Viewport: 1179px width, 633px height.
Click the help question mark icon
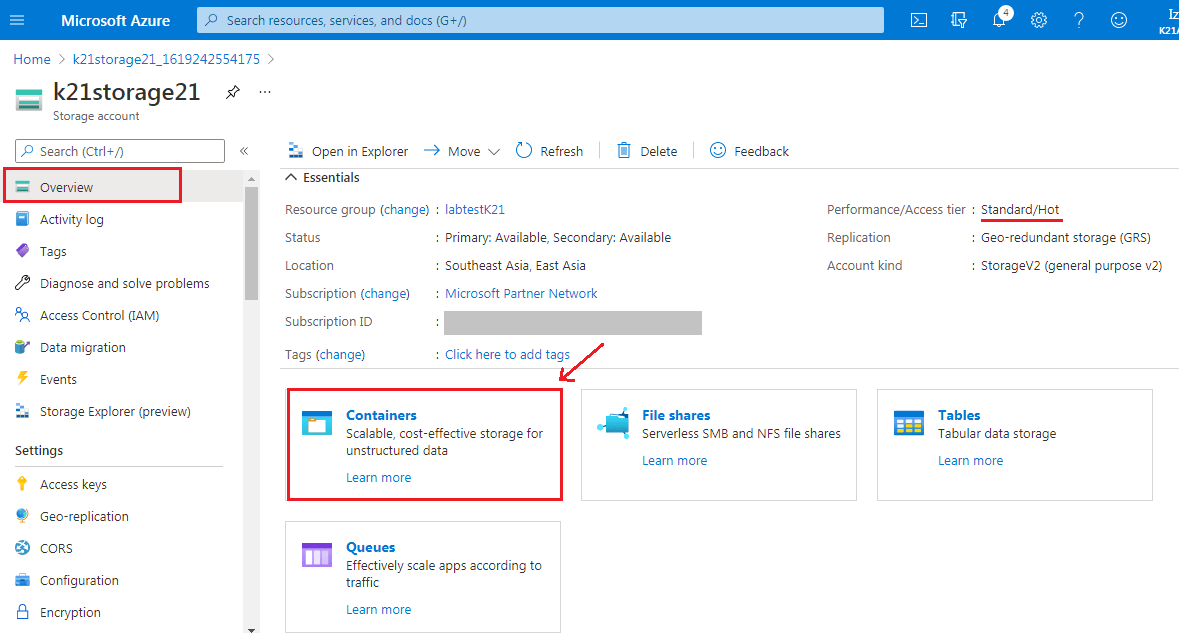(x=1079, y=20)
